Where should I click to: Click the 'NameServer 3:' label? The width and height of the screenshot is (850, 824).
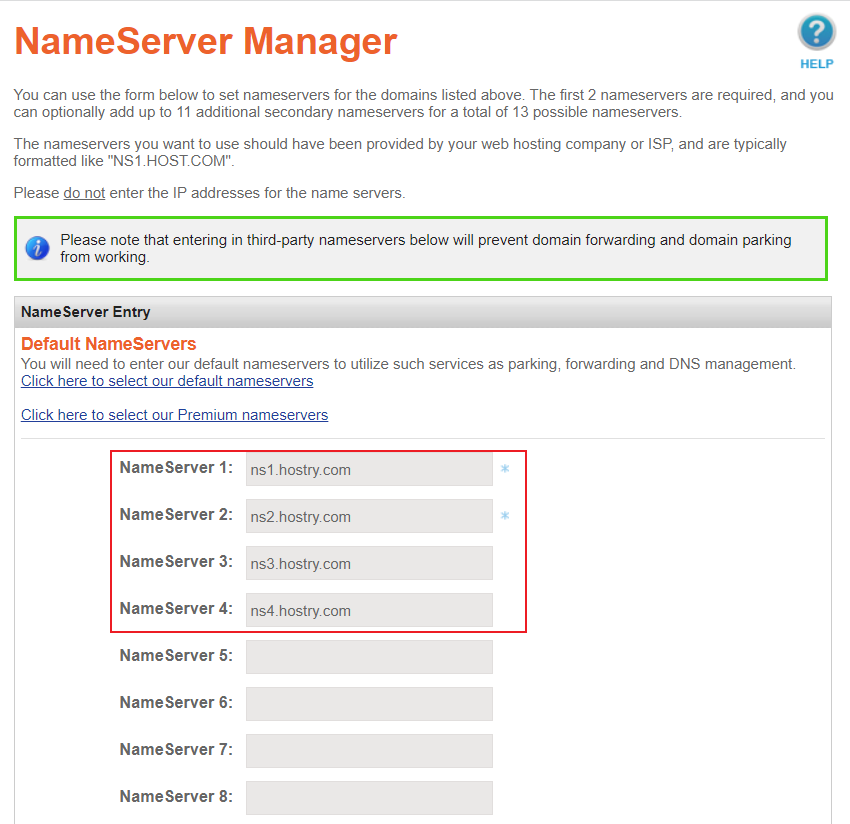[x=176, y=562]
